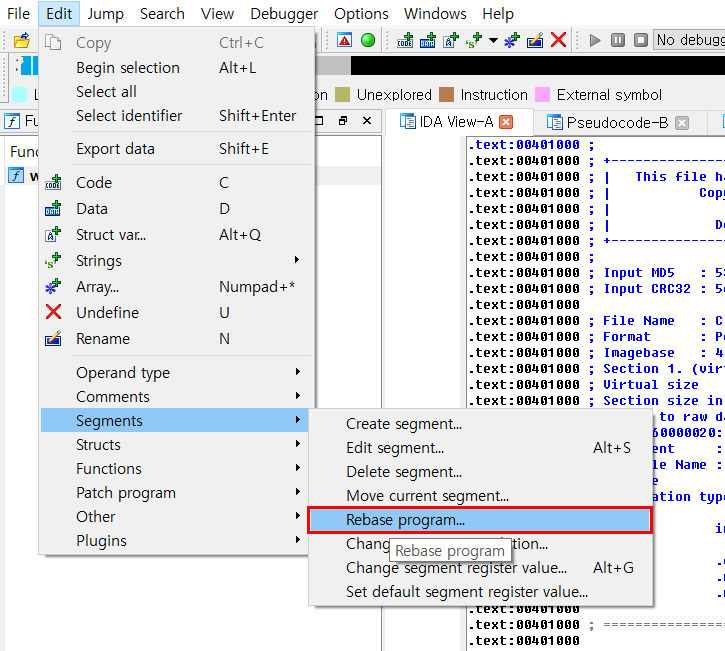Click the Strings toolbar icon
This screenshot has height=651, width=725.
(474, 41)
